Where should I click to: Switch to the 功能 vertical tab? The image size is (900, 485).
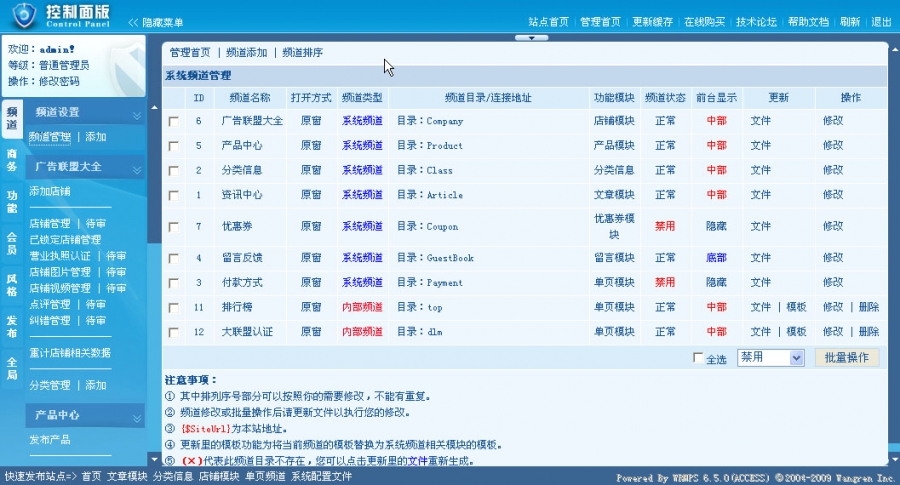pyautogui.click(x=12, y=201)
